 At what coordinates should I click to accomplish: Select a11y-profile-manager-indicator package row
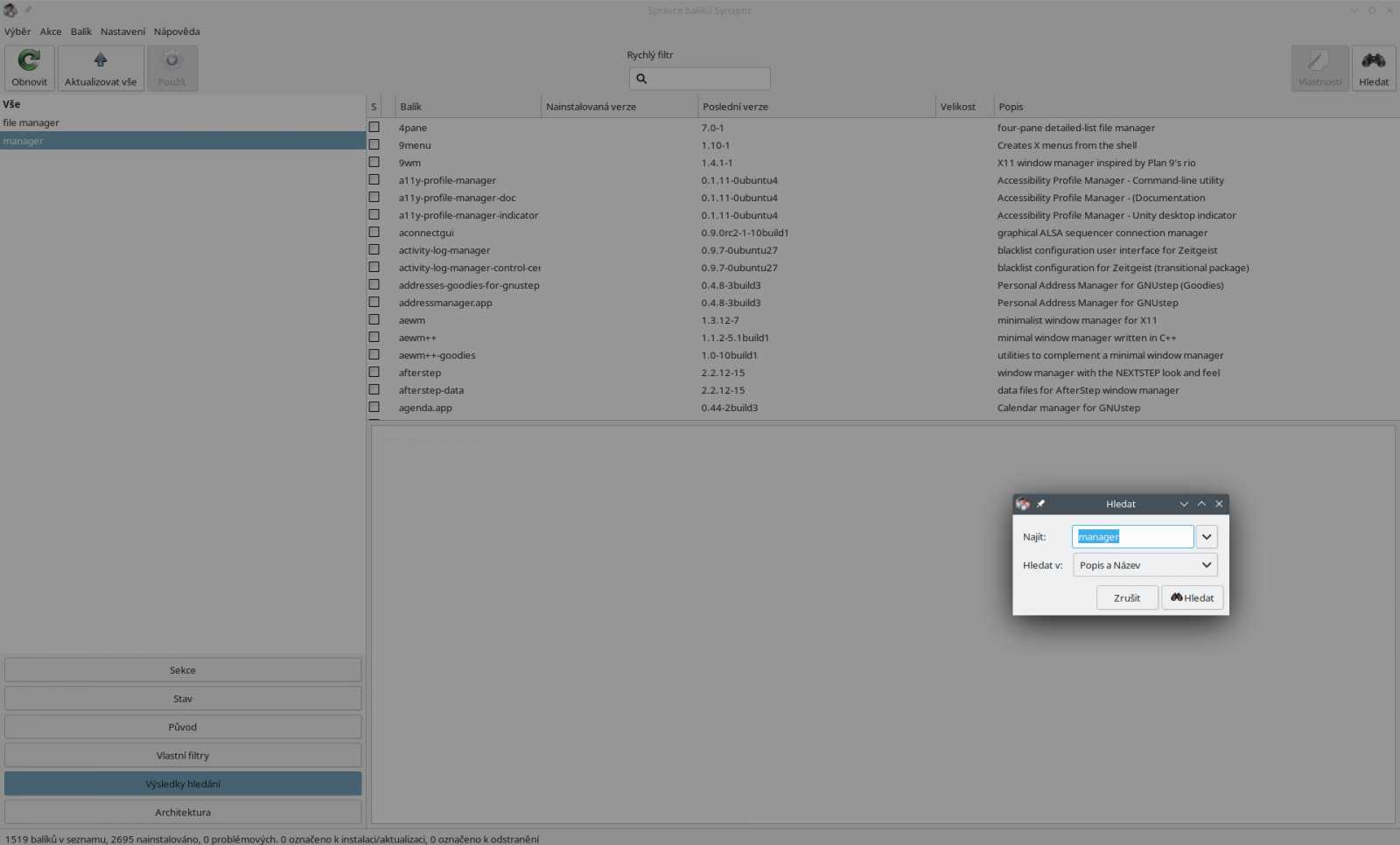[x=882, y=215]
